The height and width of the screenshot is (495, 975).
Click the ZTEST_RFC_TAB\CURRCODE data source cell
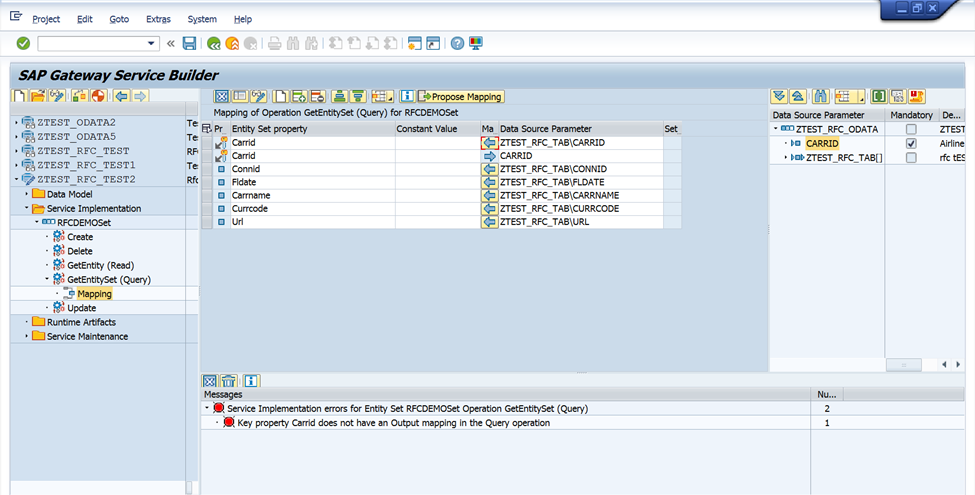coord(581,208)
